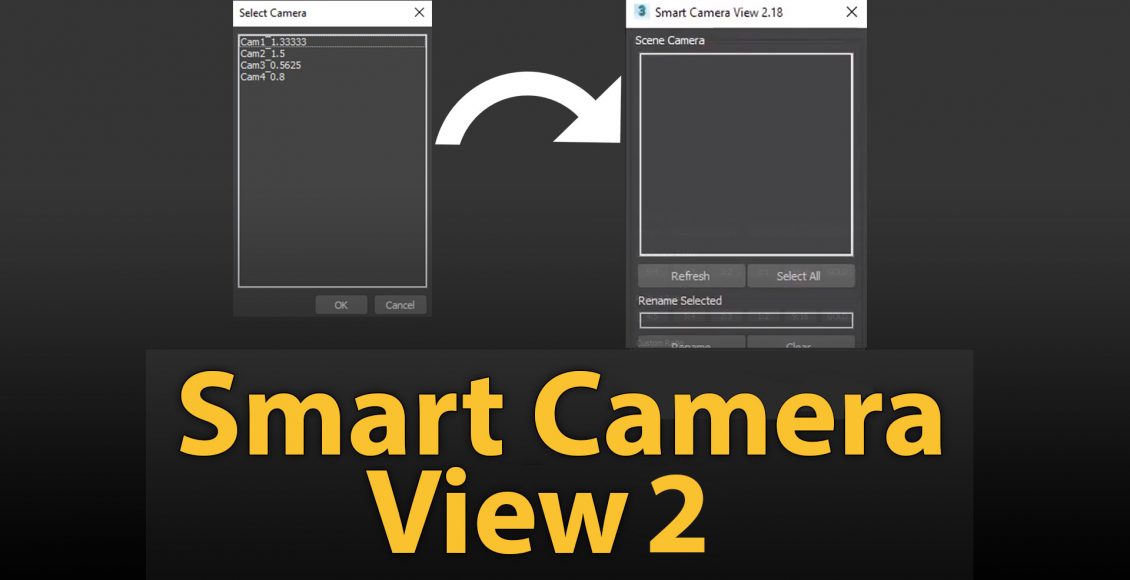Screen dimensions: 1130x580
Task: Focus the Rename Selected text field
Action: (x=745, y=320)
